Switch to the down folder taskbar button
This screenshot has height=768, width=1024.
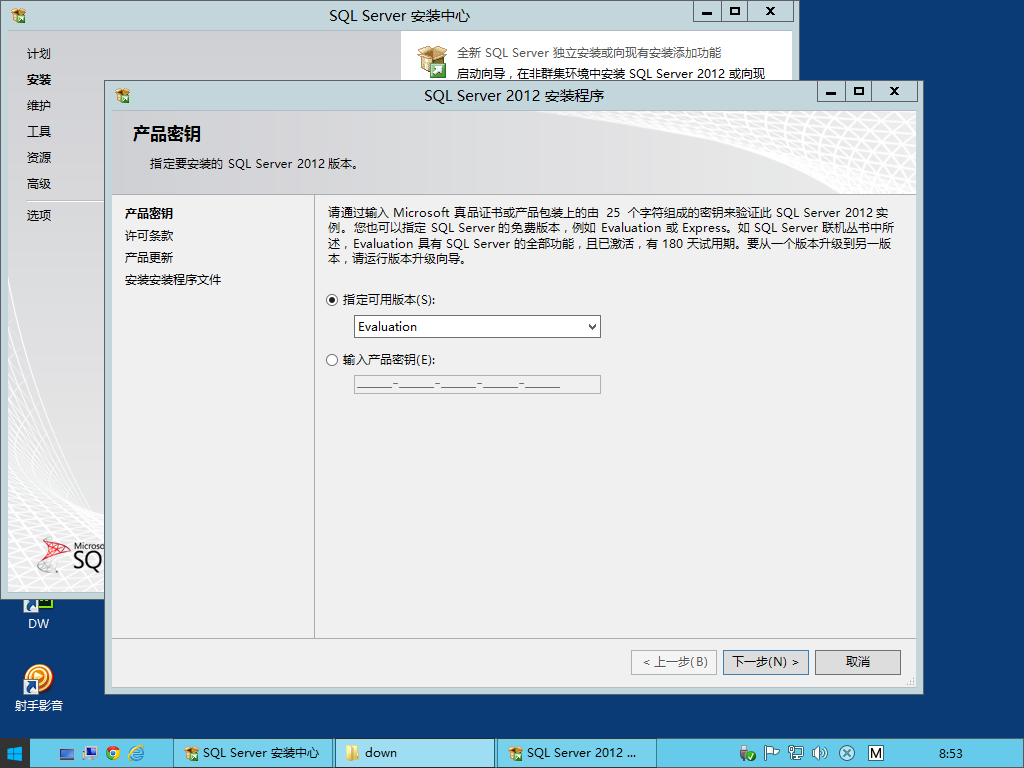coord(415,754)
